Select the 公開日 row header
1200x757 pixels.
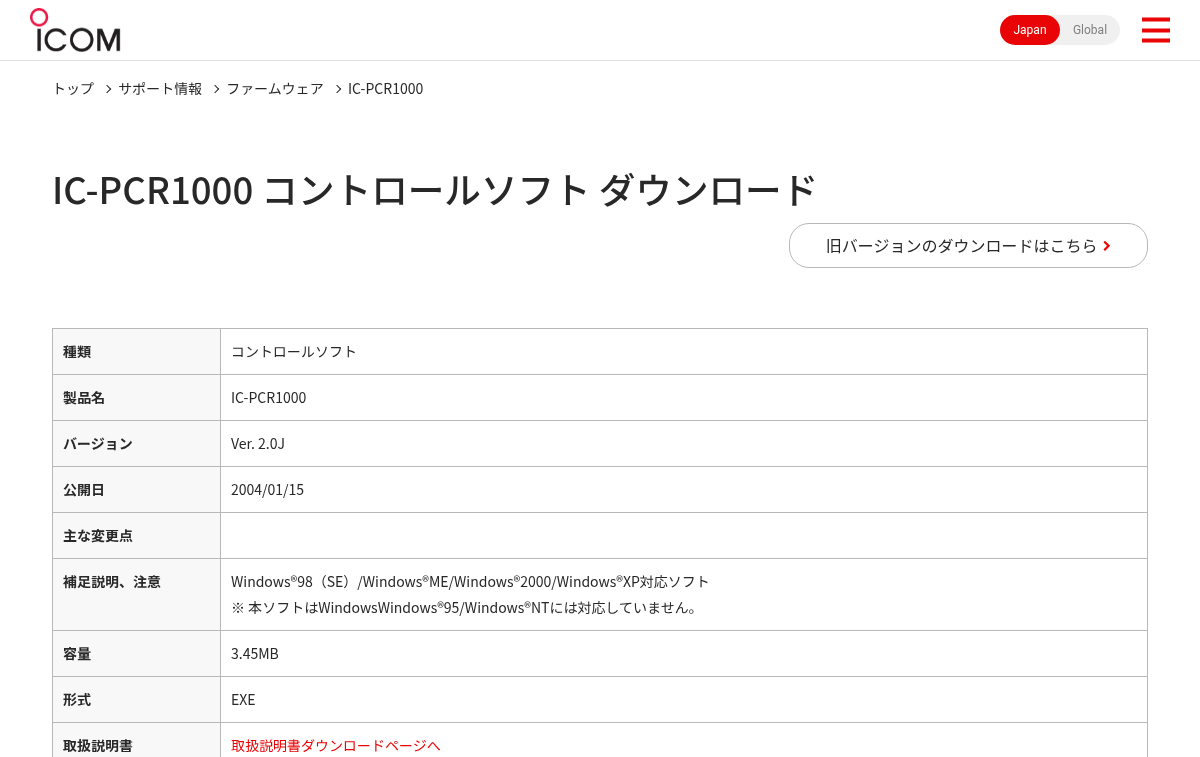coord(136,489)
